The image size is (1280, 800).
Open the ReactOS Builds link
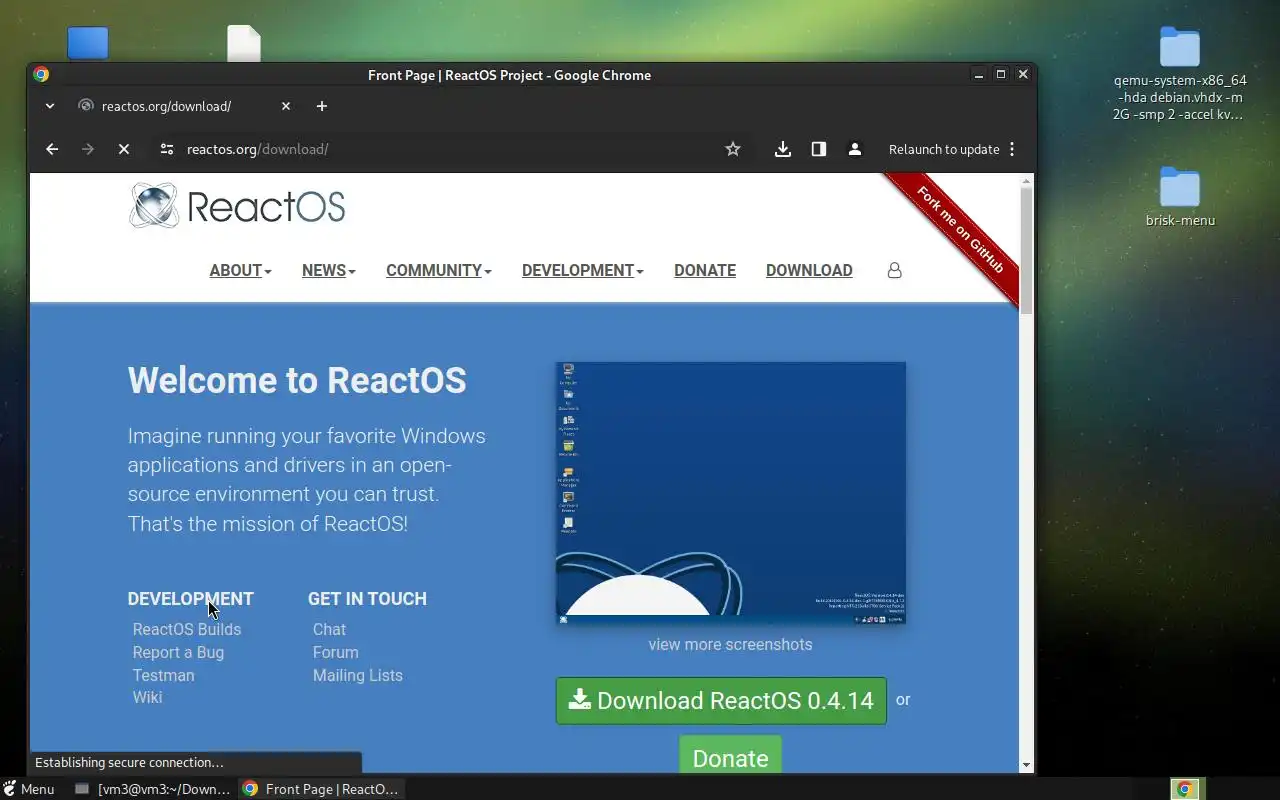[187, 629]
